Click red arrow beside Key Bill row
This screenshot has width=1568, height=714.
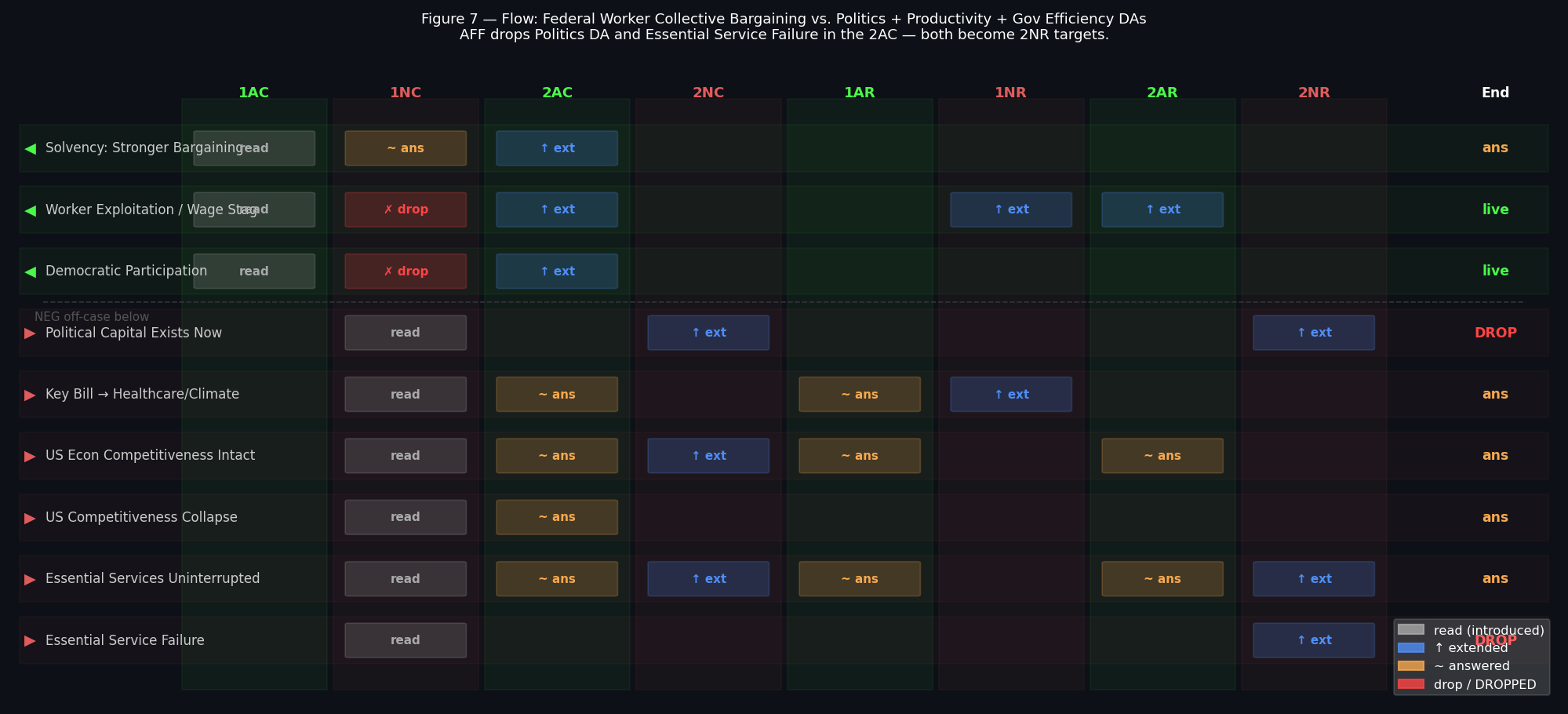31,395
